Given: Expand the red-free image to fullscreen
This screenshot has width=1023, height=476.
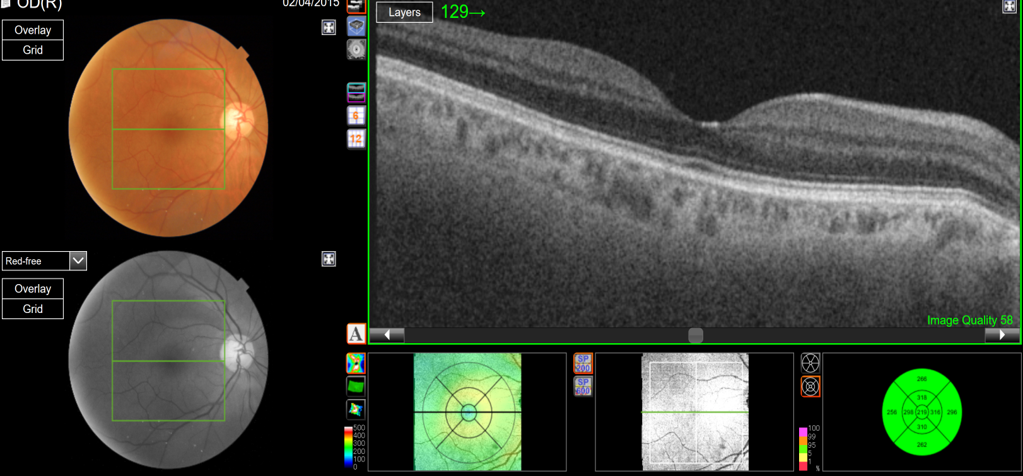Looking at the screenshot, I should coord(328,259).
